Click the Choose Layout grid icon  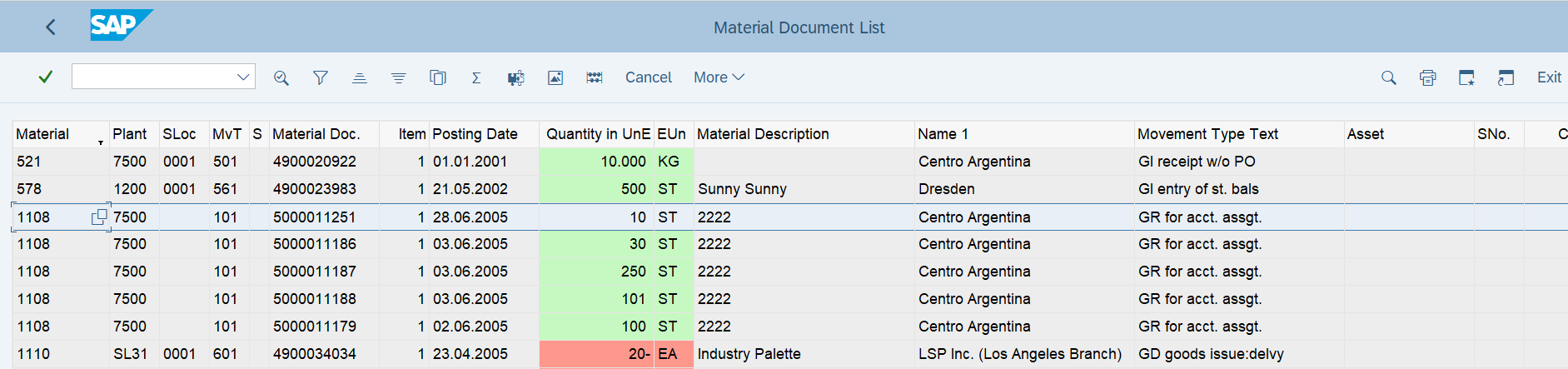tap(594, 77)
